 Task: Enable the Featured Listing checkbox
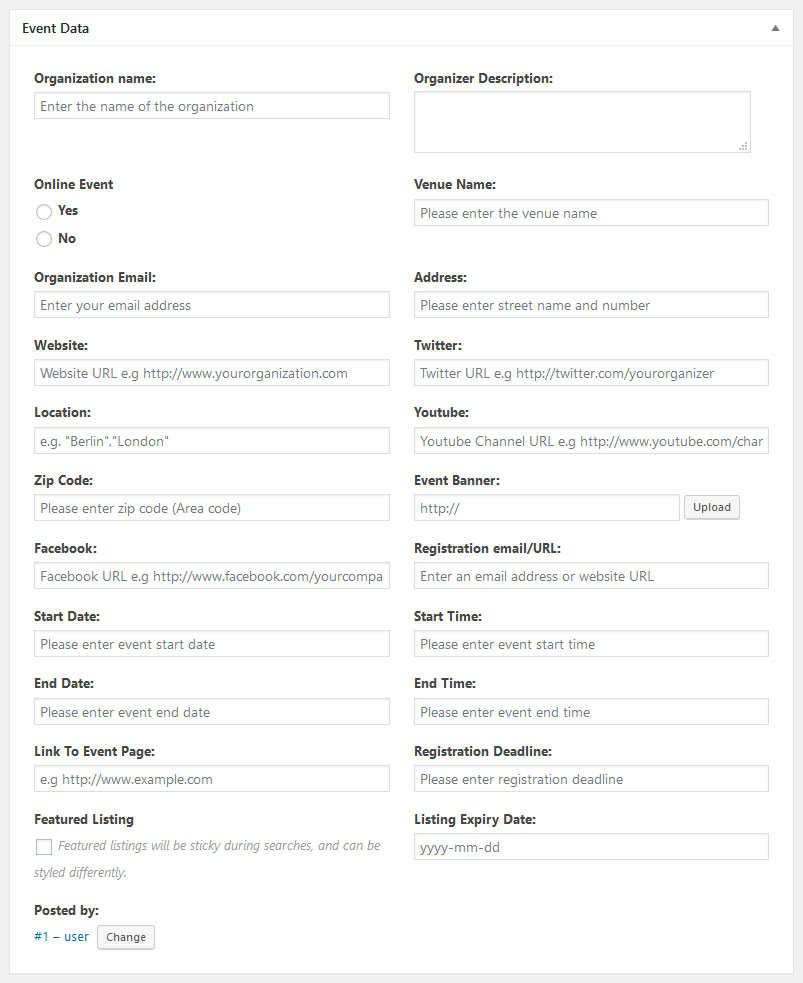click(x=44, y=847)
